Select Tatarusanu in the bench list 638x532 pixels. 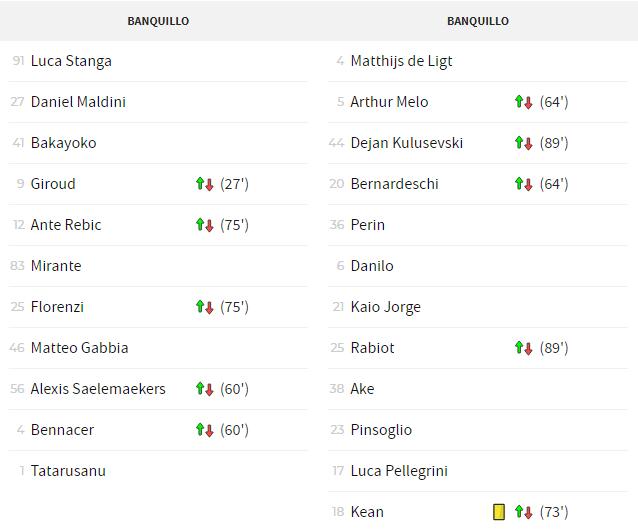68,471
